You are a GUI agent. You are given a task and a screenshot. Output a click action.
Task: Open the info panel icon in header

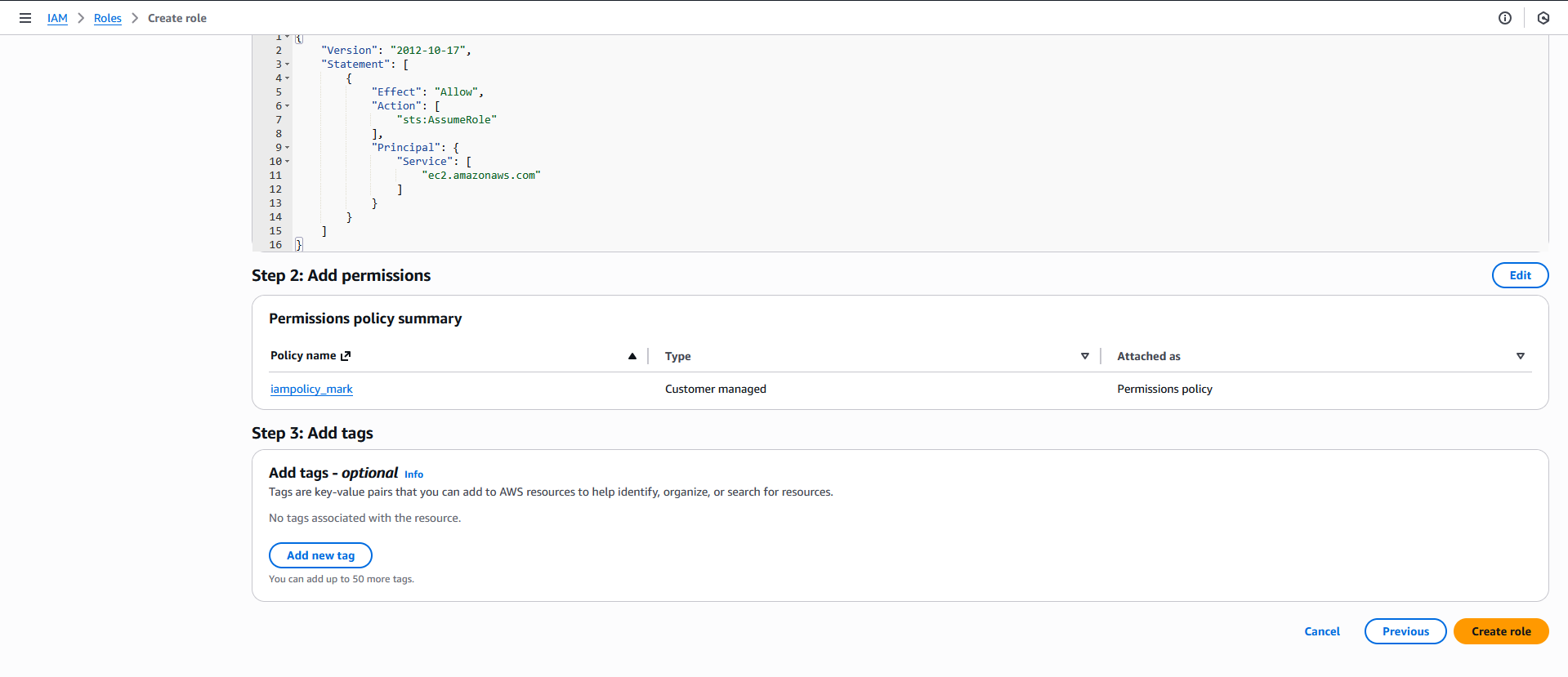tap(1505, 18)
